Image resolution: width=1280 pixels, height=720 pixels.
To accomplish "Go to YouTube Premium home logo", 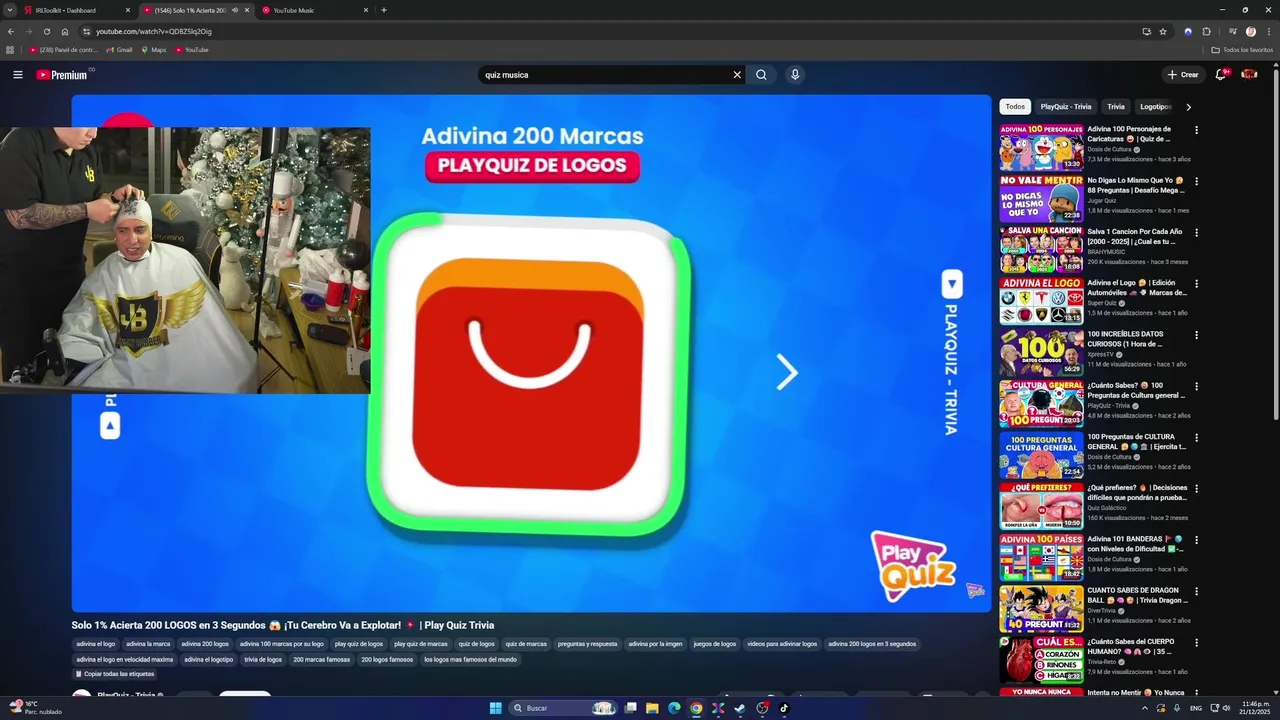I will point(62,75).
